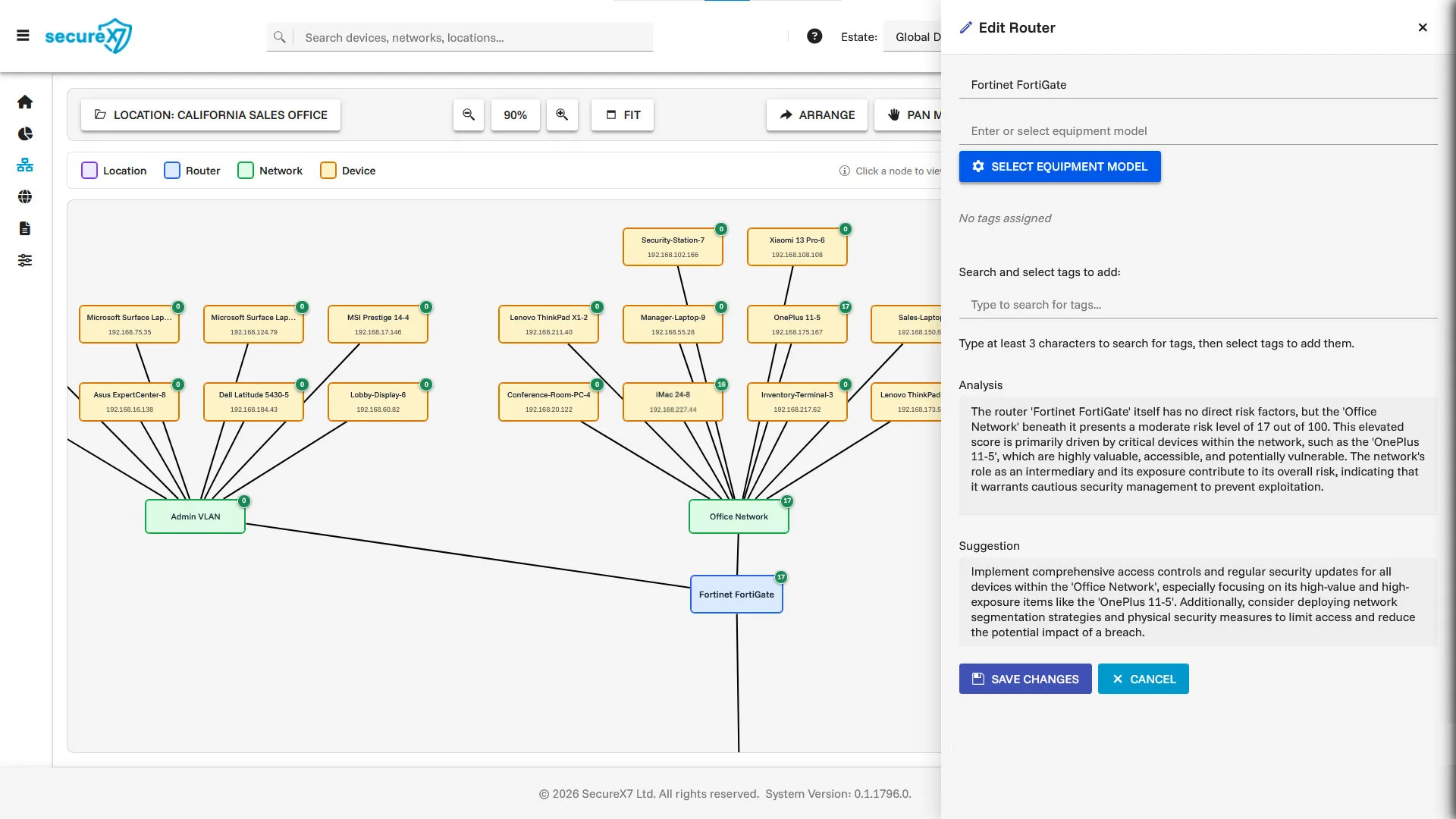The width and height of the screenshot is (1456, 819).
Task: Go to the Home sidebar icon
Action: coord(25,102)
